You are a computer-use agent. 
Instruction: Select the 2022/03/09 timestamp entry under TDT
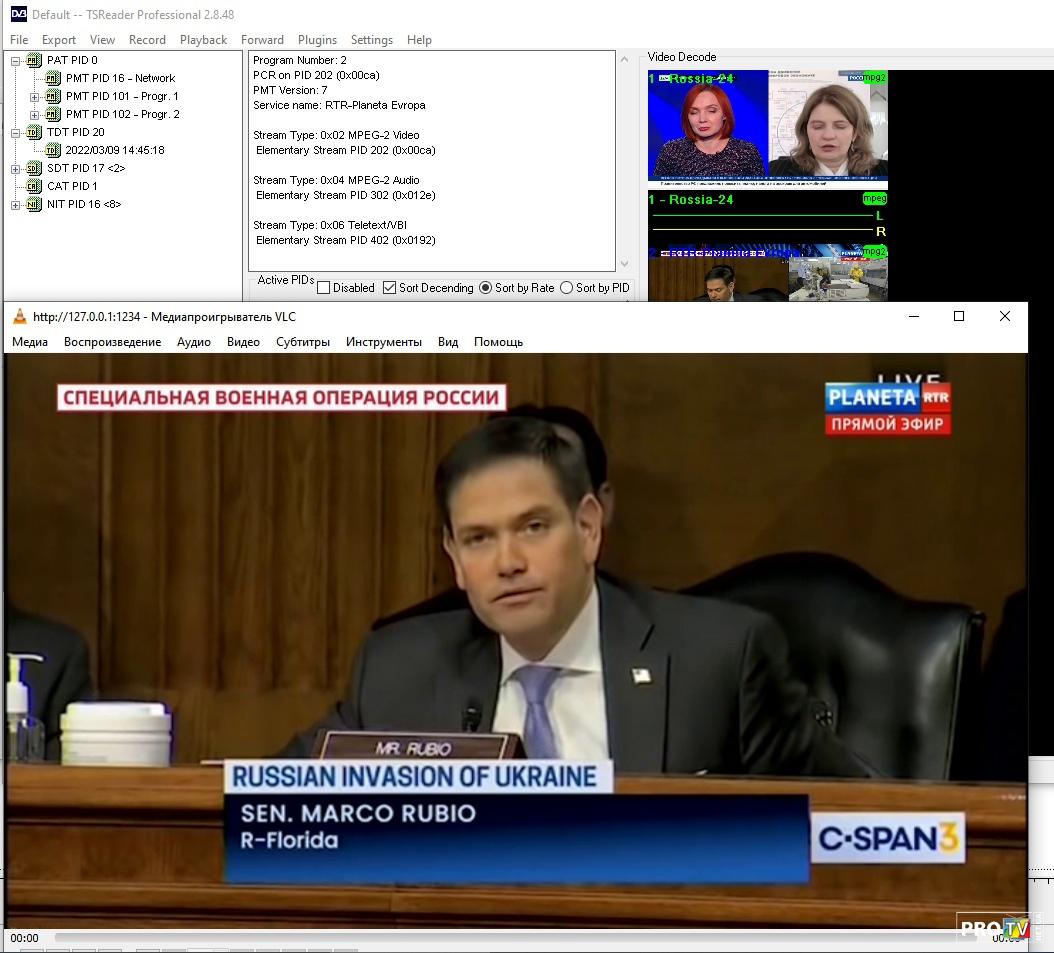115,150
